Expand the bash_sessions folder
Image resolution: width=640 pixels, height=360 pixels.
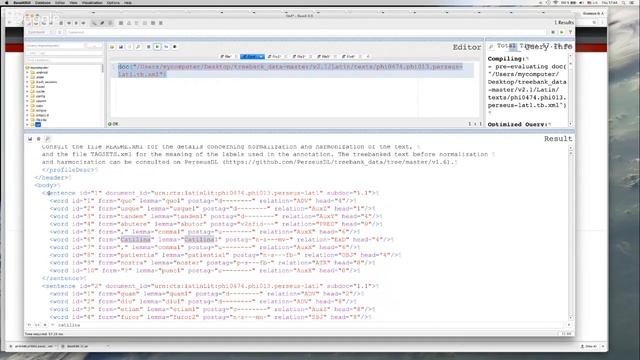28,82
